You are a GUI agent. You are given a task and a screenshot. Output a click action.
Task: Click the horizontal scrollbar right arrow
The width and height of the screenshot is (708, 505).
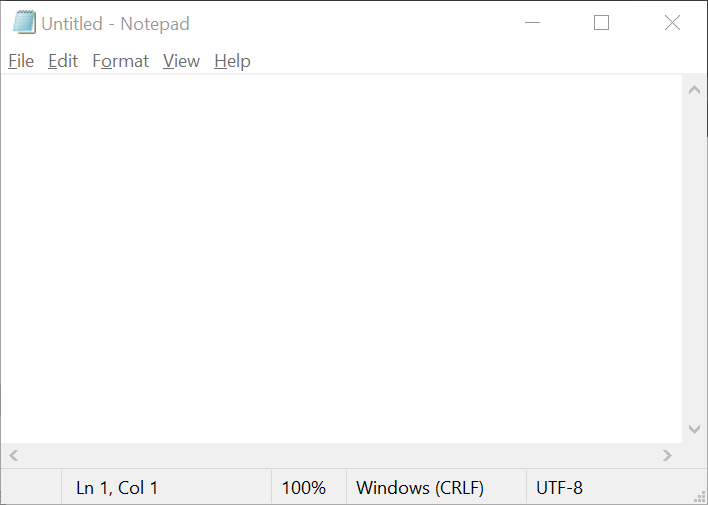coord(667,455)
